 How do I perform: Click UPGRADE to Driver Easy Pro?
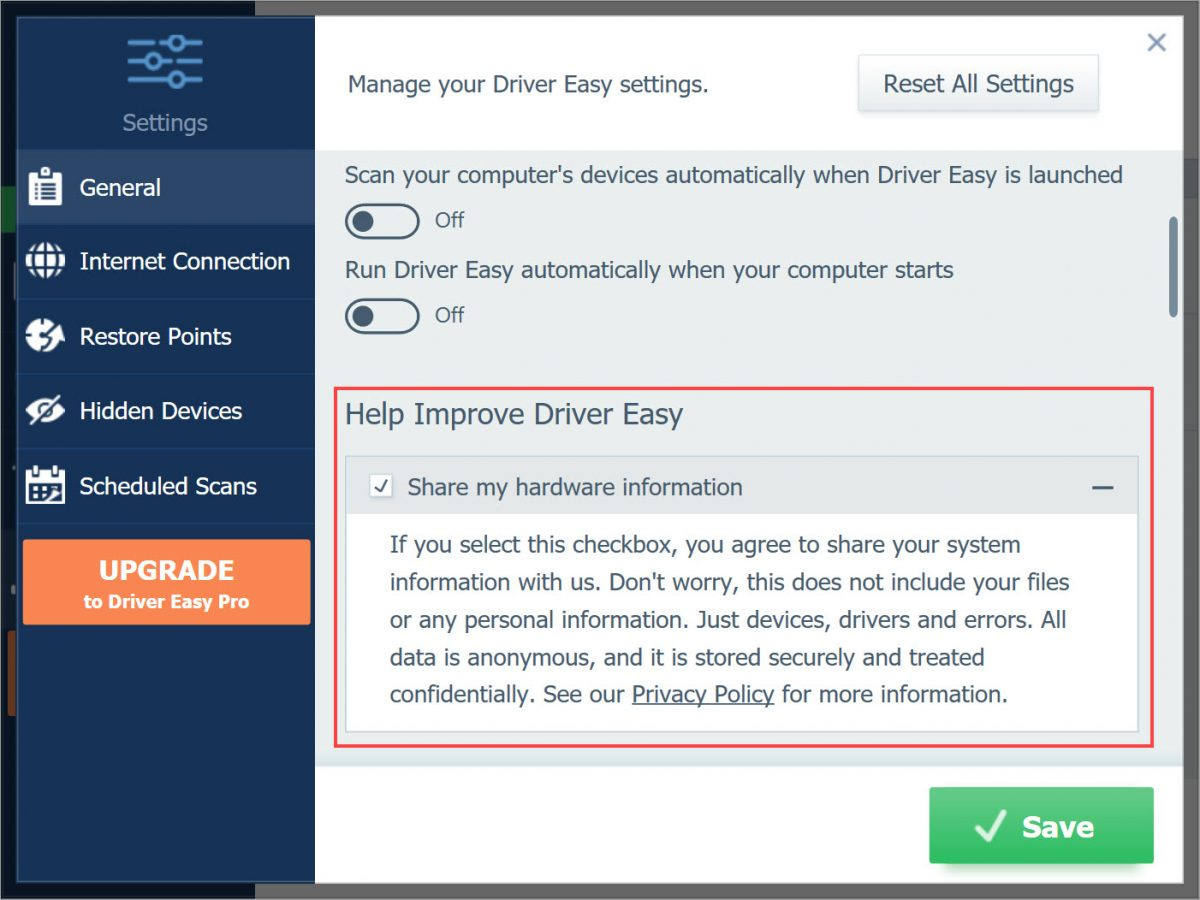click(x=166, y=583)
